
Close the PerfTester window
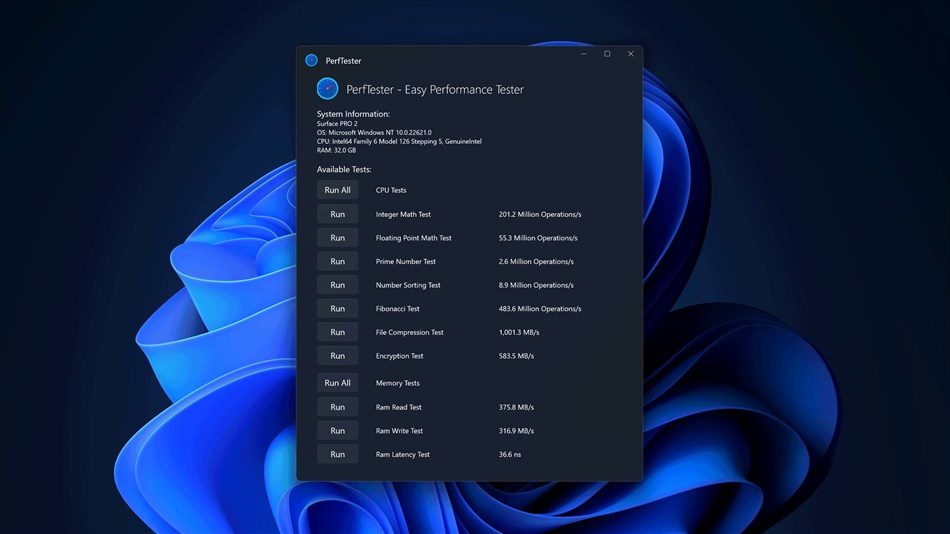[631, 54]
